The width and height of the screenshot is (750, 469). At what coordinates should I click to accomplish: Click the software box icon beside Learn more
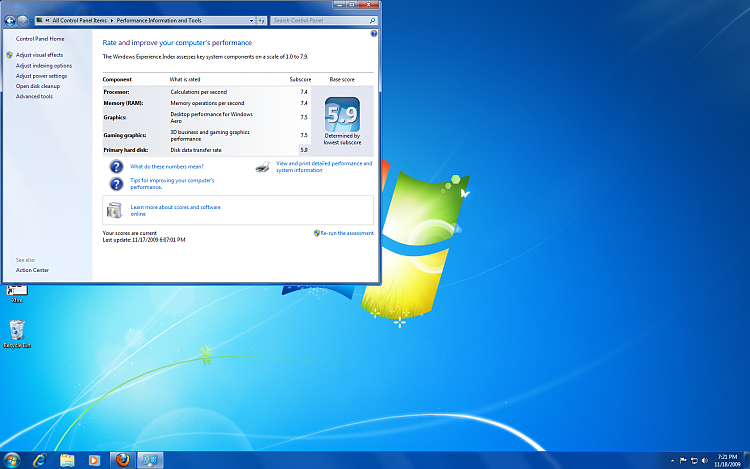pyautogui.click(x=114, y=210)
